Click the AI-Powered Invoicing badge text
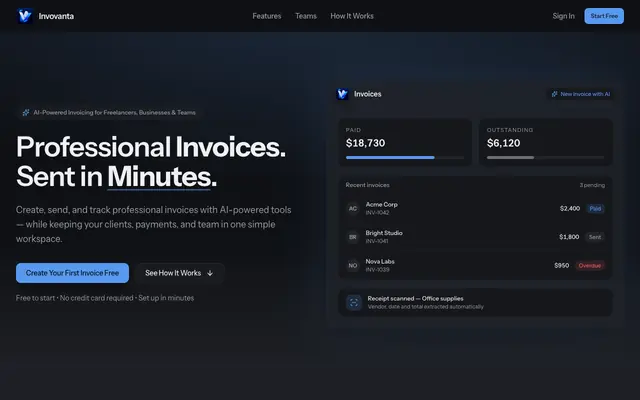Image resolution: width=640 pixels, height=400 pixels. [114, 113]
